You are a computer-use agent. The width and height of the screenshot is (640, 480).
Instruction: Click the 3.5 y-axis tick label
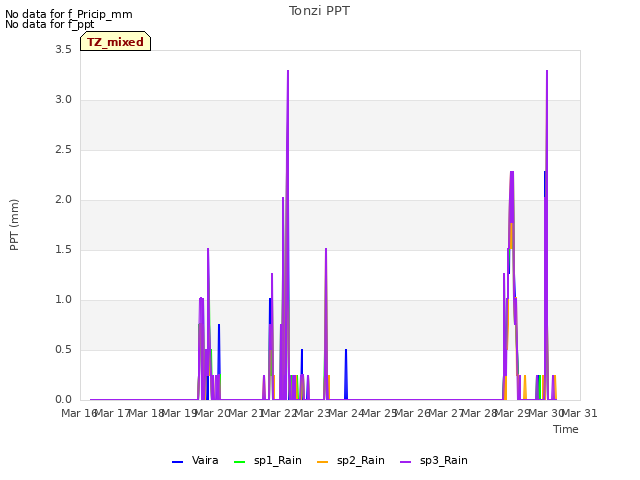coord(63,50)
